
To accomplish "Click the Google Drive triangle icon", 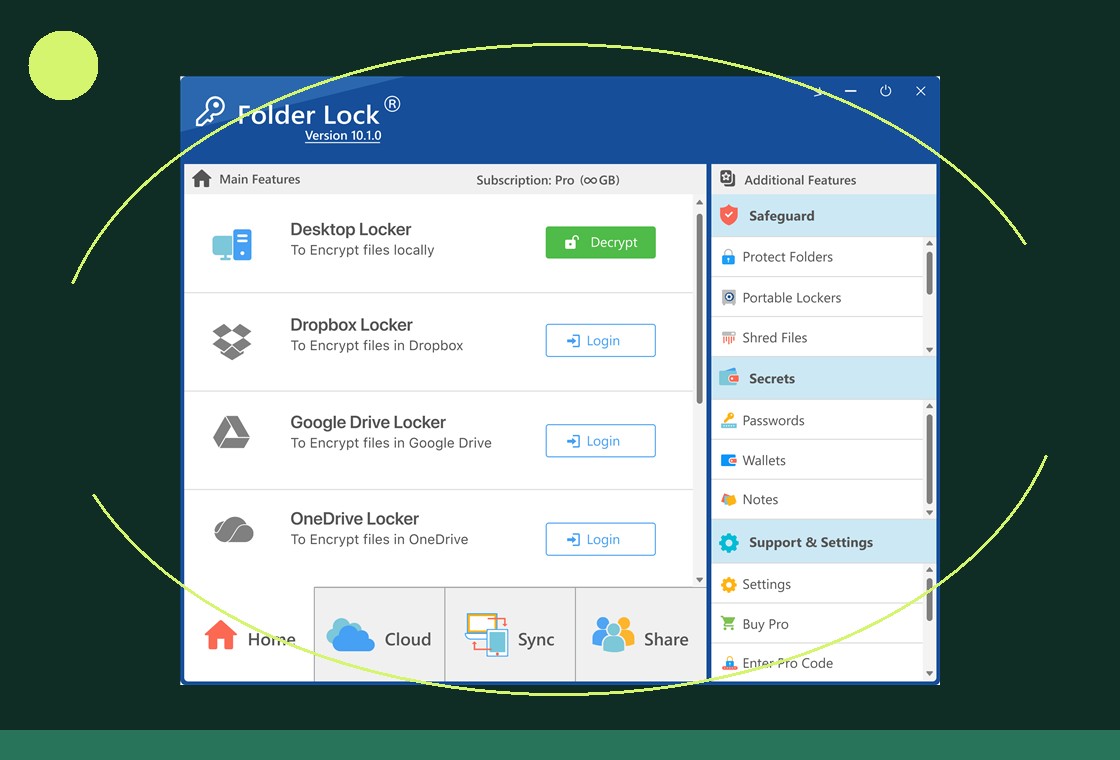I will [x=231, y=432].
